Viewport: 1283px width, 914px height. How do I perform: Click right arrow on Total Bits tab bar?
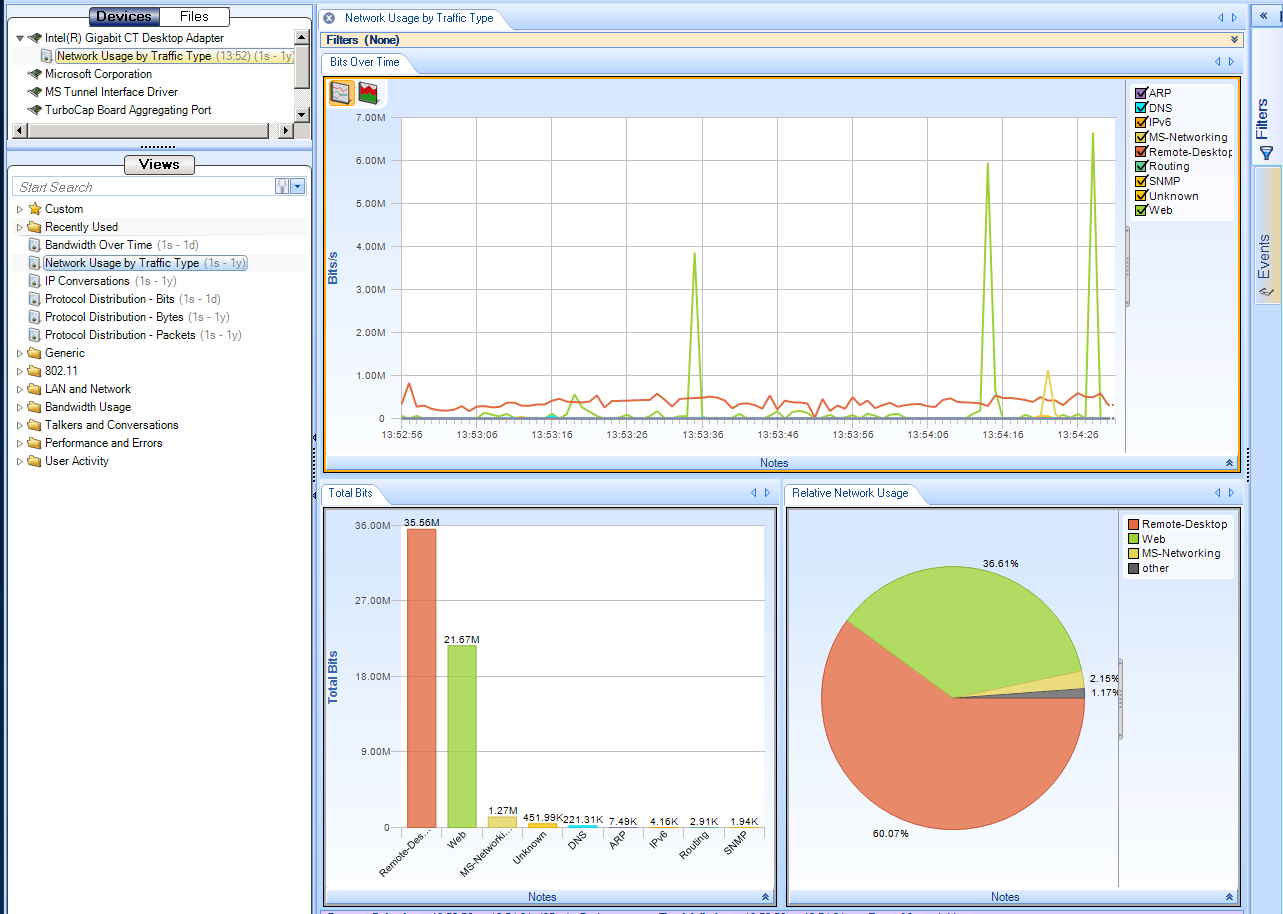(x=767, y=493)
